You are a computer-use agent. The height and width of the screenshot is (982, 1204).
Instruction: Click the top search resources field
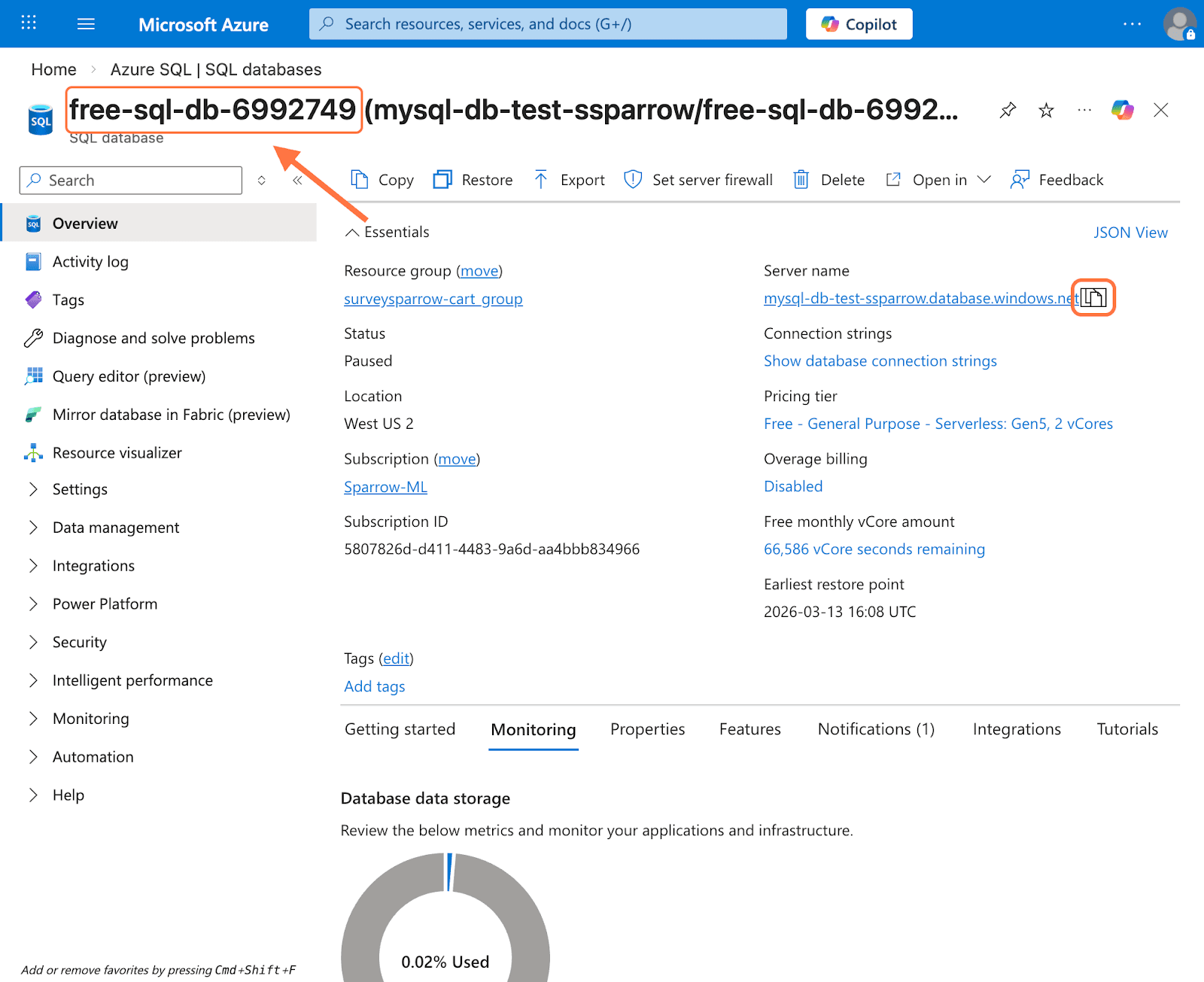pos(548,24)
